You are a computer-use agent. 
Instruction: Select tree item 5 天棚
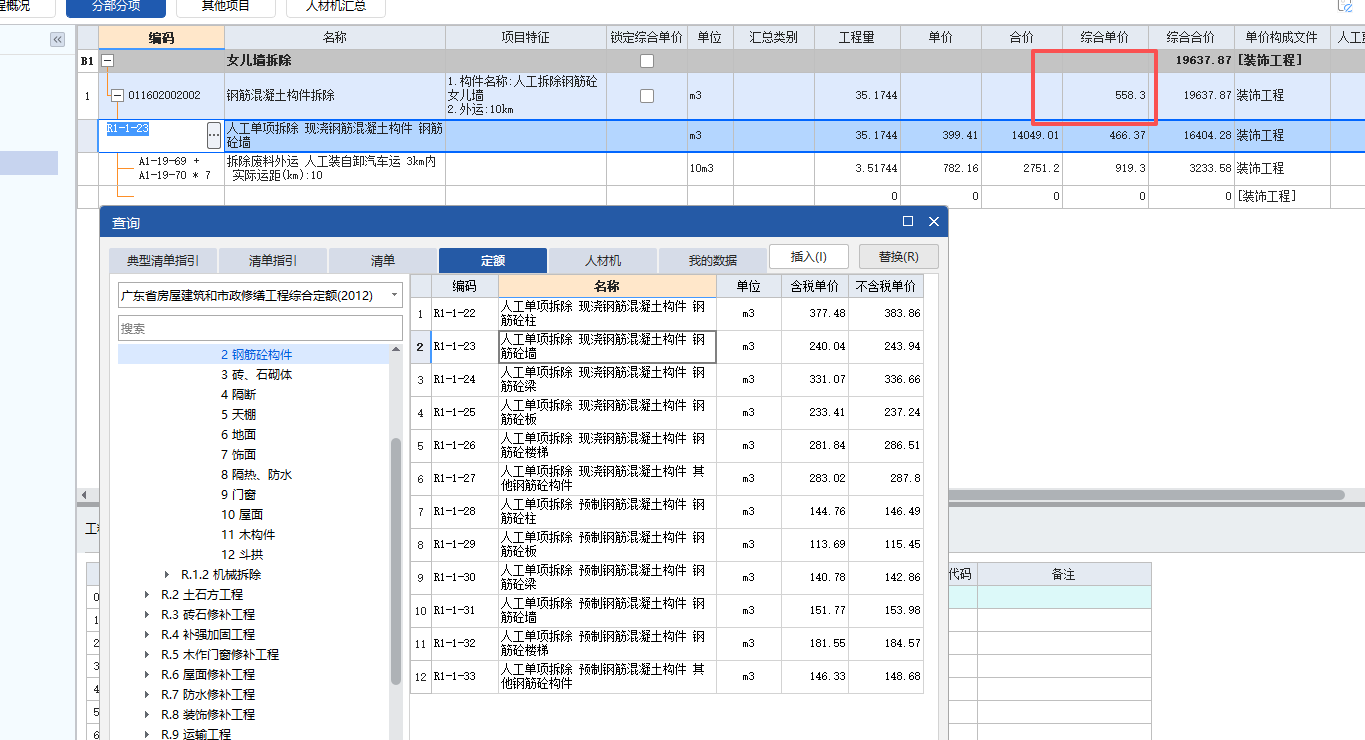[238, 414]
